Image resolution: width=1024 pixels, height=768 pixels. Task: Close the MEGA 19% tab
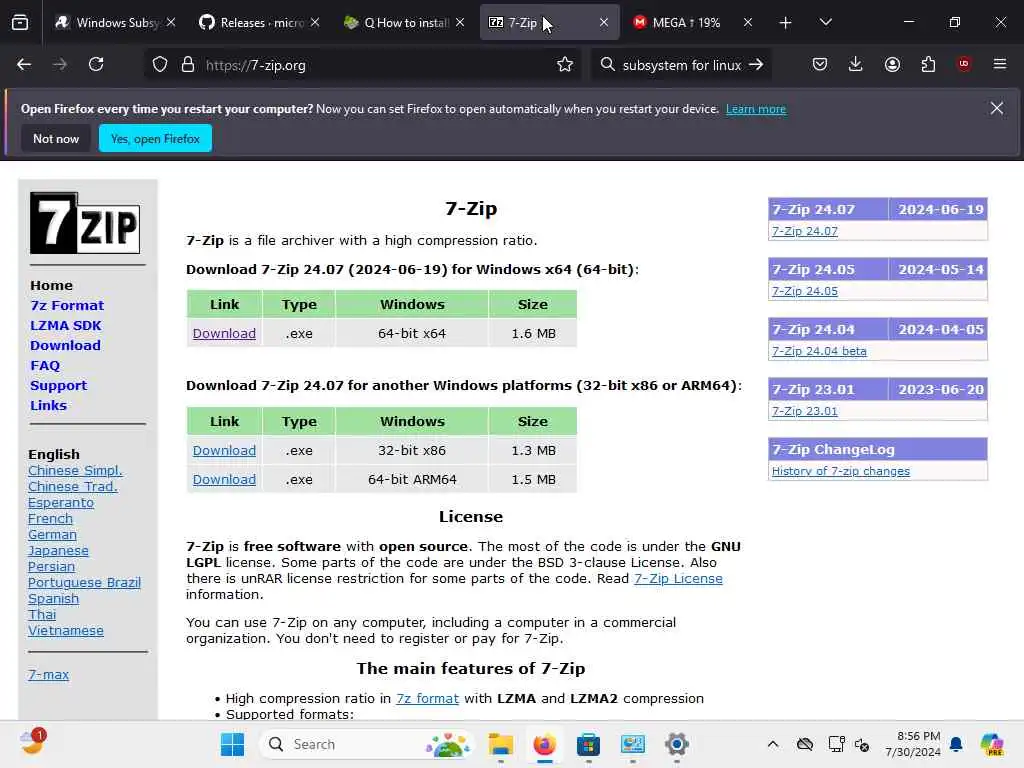point(748,23)
